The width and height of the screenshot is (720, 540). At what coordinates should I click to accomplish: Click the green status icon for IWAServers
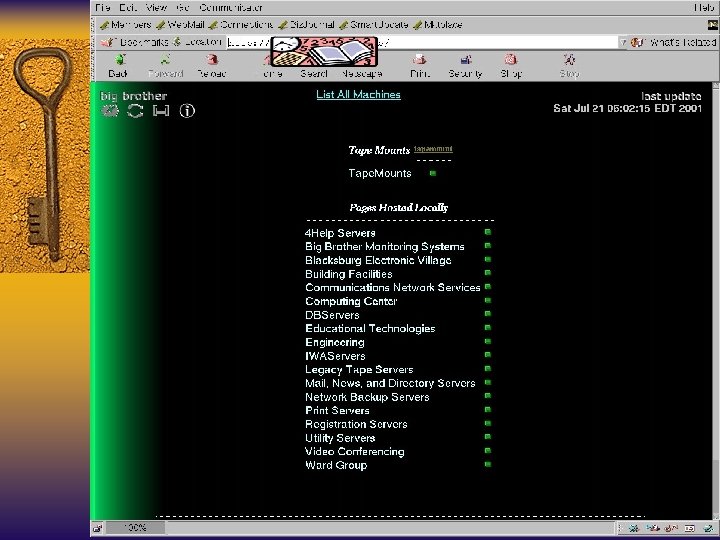pos(488,355)
